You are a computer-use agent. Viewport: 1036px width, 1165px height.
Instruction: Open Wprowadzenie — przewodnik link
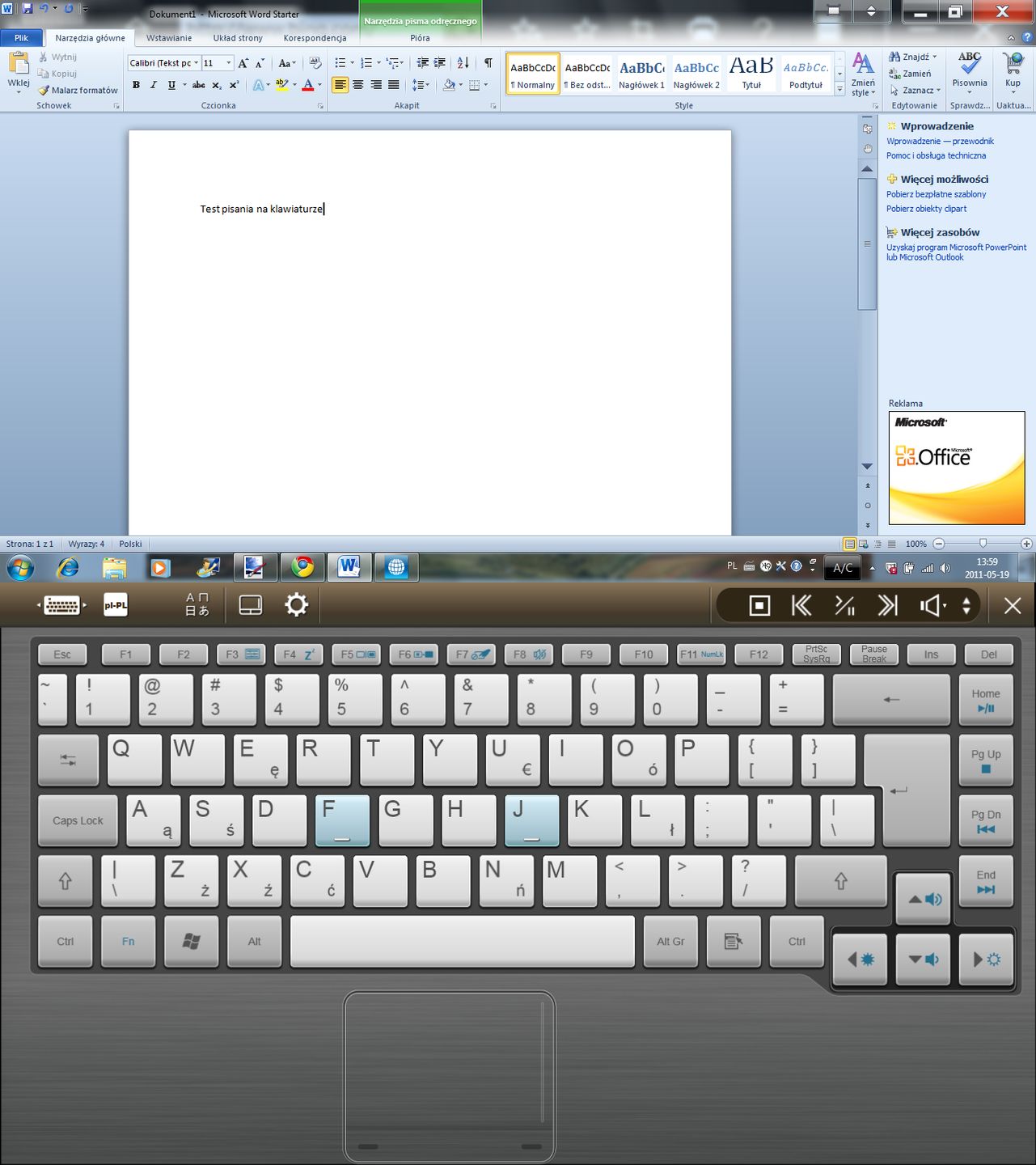940,142
